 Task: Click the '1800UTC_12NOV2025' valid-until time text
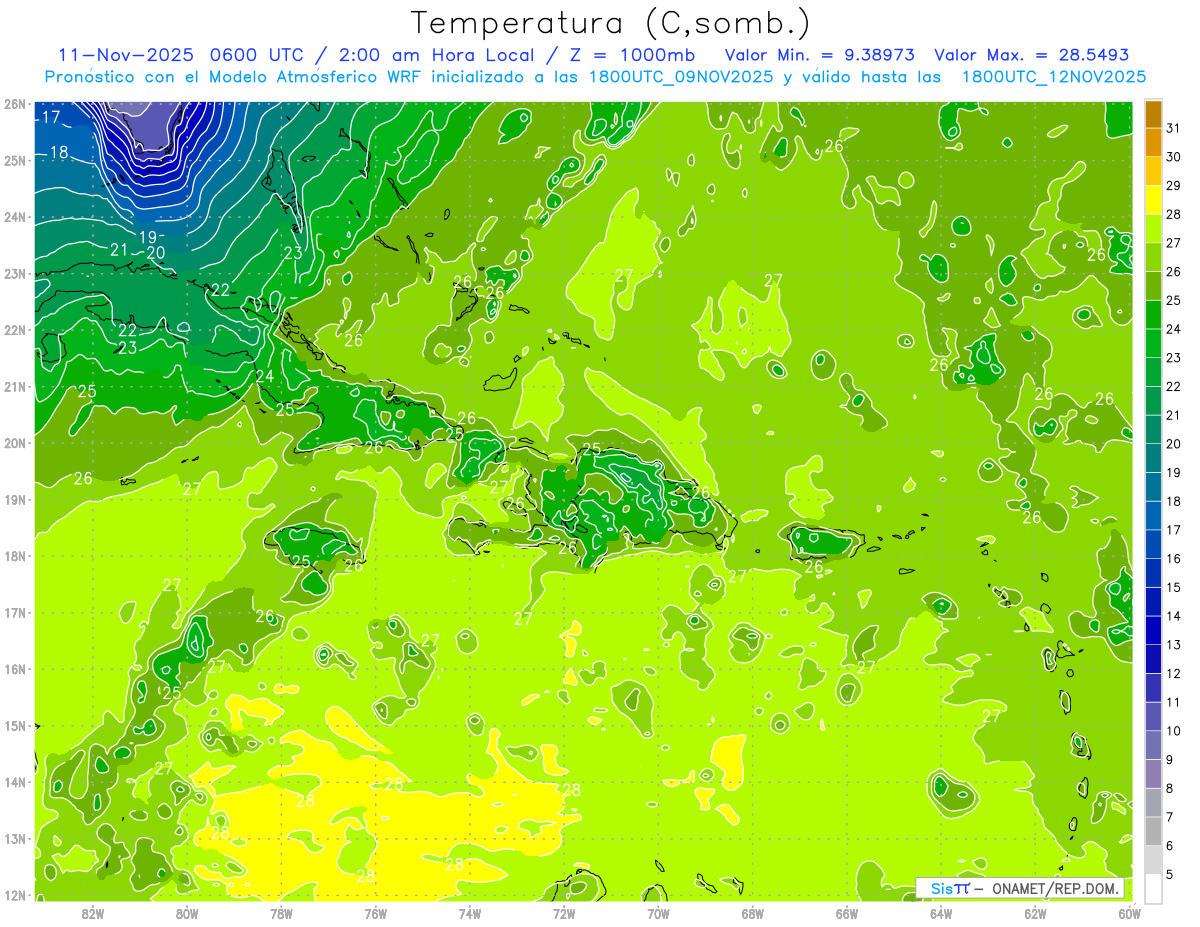(x=1053, y=77)
